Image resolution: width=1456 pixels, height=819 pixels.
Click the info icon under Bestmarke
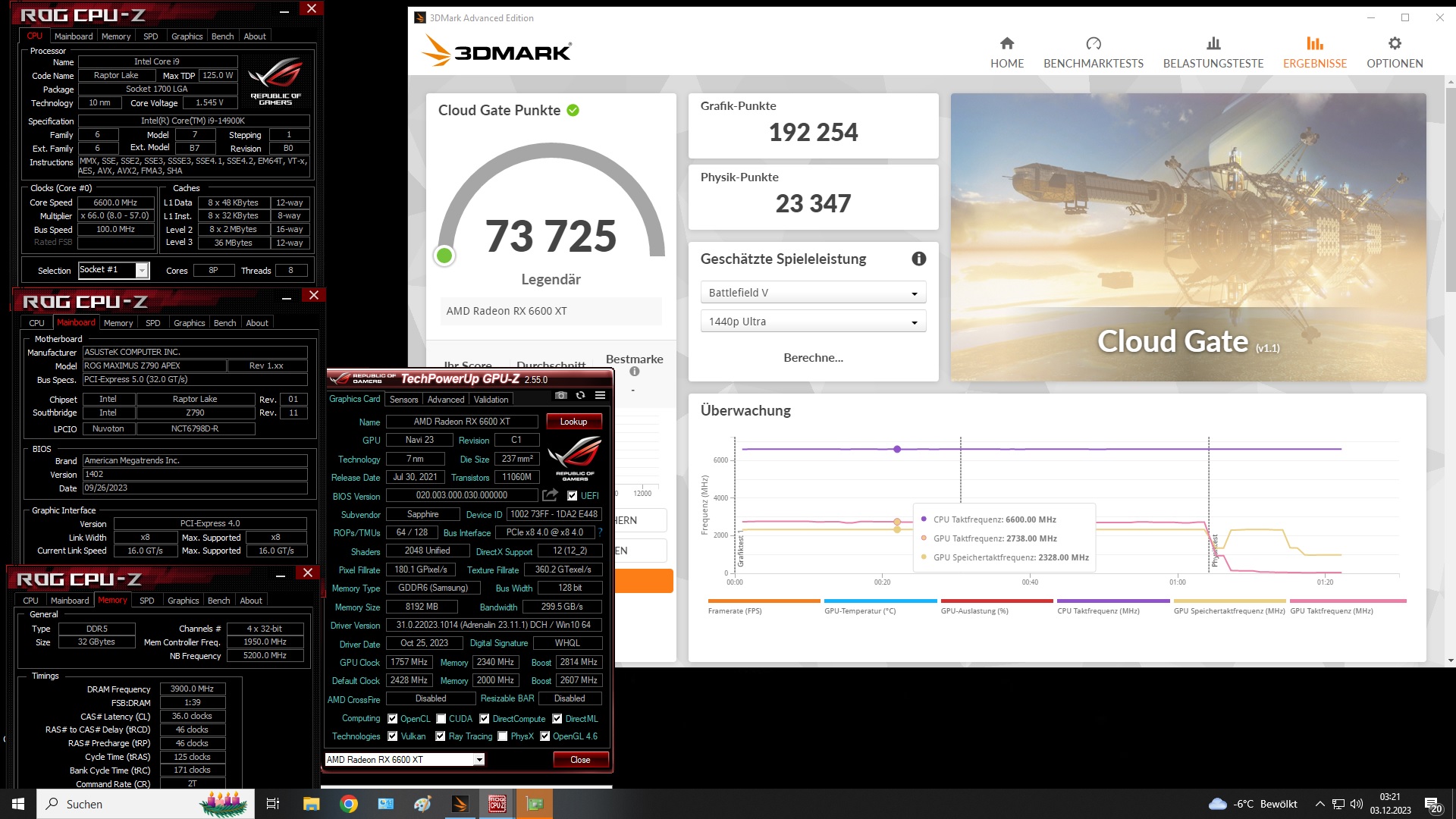click(x=635, y=372)
